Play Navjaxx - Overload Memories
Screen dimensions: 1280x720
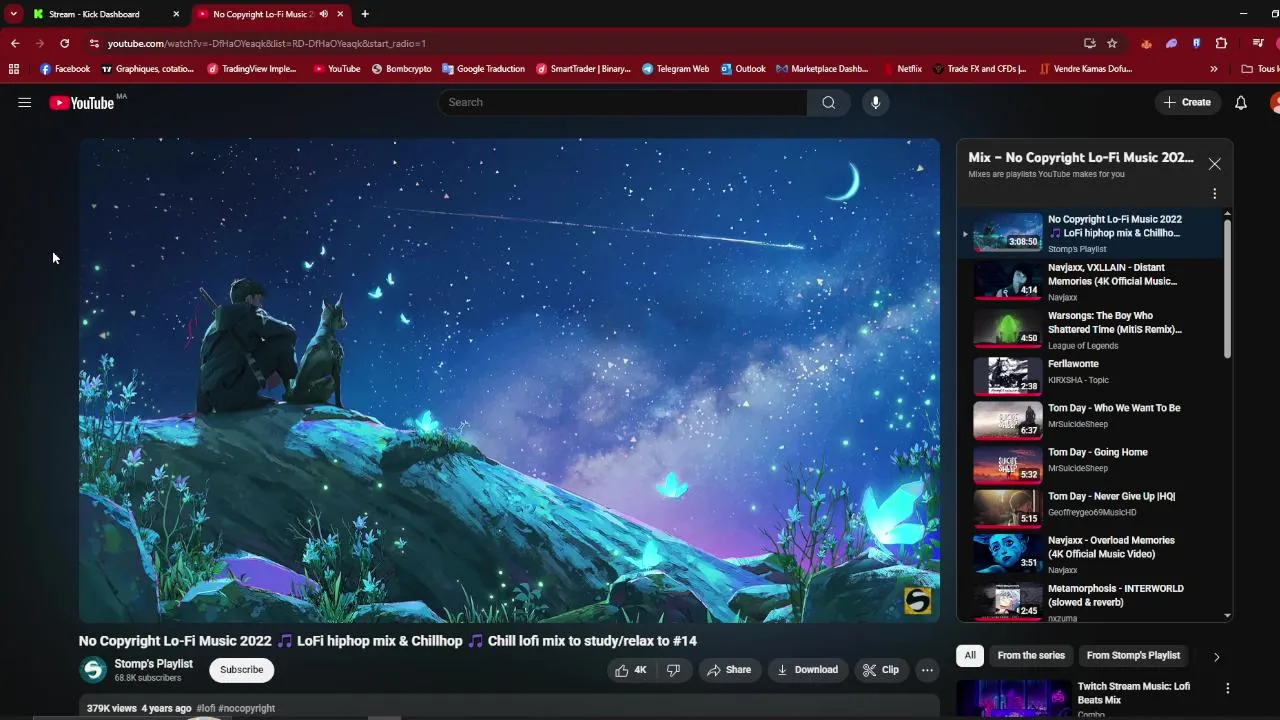1091,554
